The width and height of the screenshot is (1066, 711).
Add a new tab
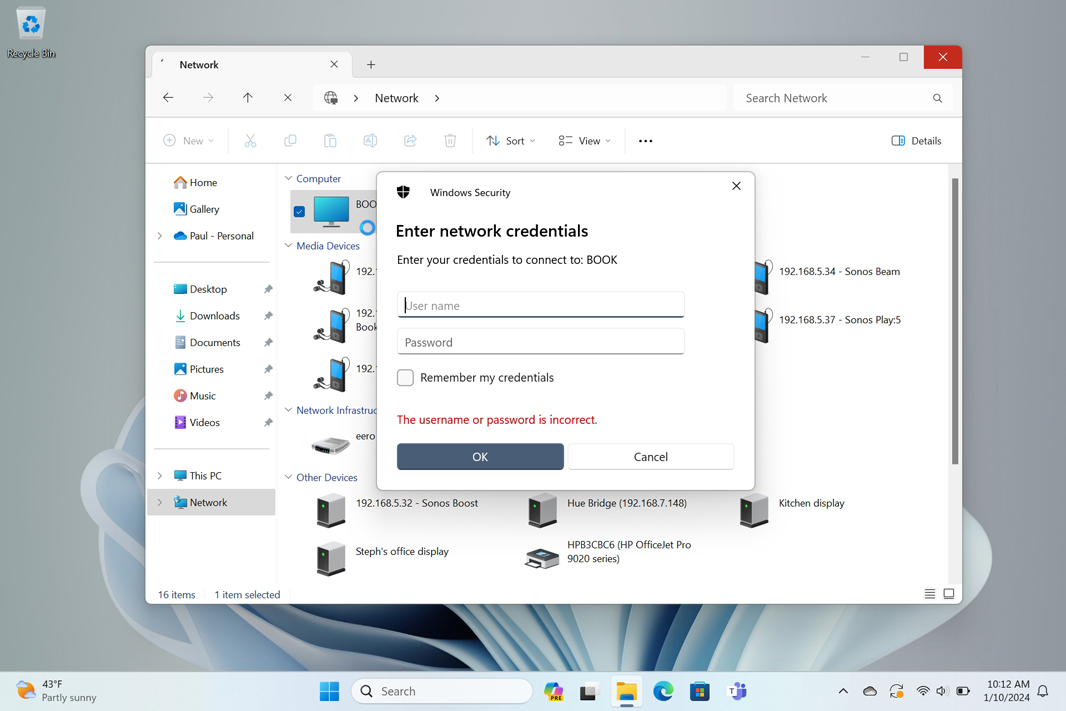click(371, 65)
